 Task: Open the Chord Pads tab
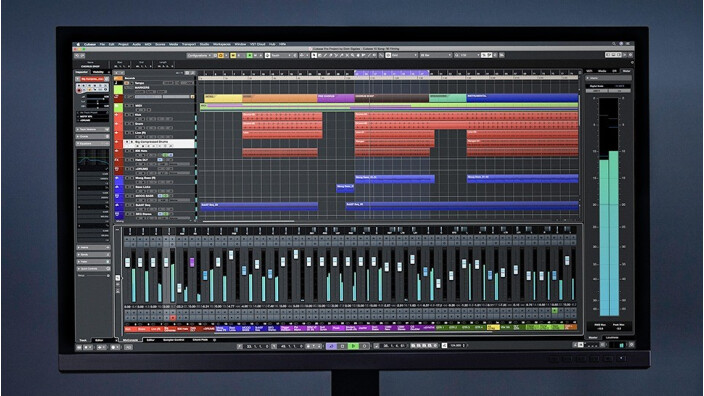click(x=200, y=340)
